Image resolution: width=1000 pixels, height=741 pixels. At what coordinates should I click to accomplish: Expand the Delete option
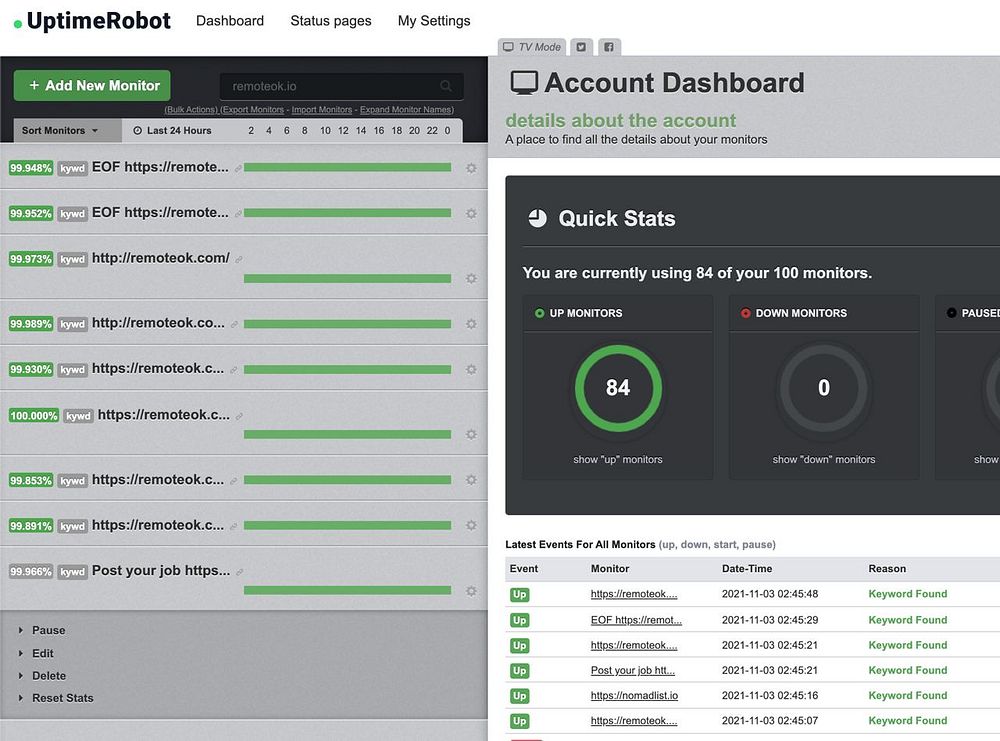pos(43,675)
